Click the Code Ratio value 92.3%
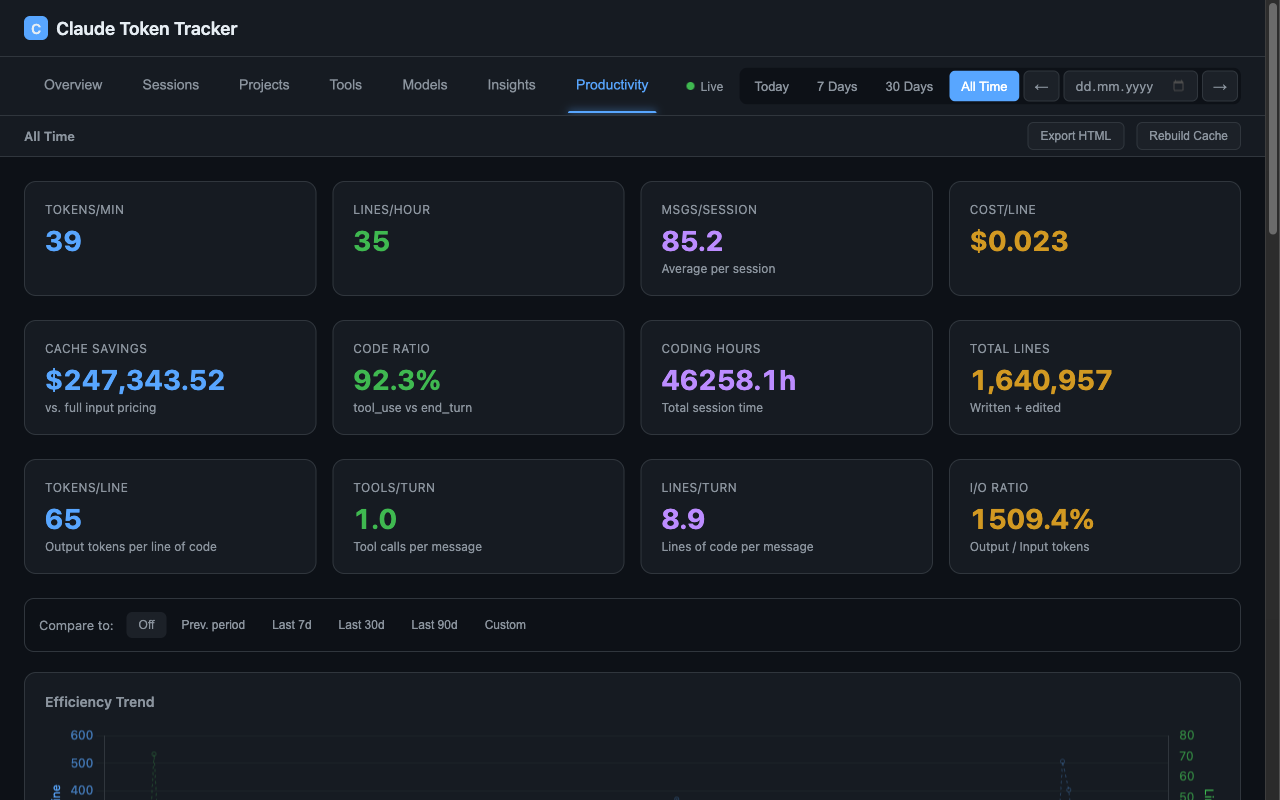This screenshot has width=1280, height=800. coord(397,380)
